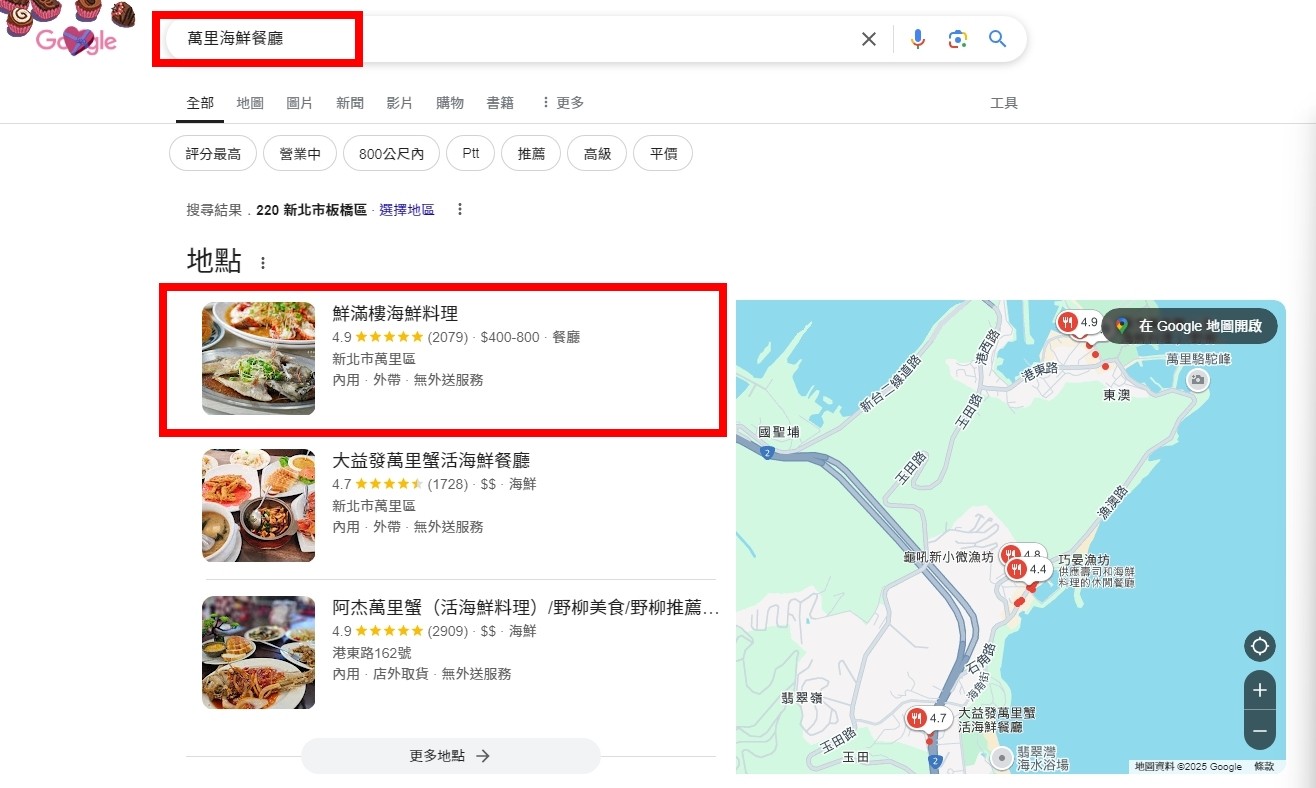The image size is (1316, 788).
Task: Click the 更多地點 button
Action: coord(450,756)
